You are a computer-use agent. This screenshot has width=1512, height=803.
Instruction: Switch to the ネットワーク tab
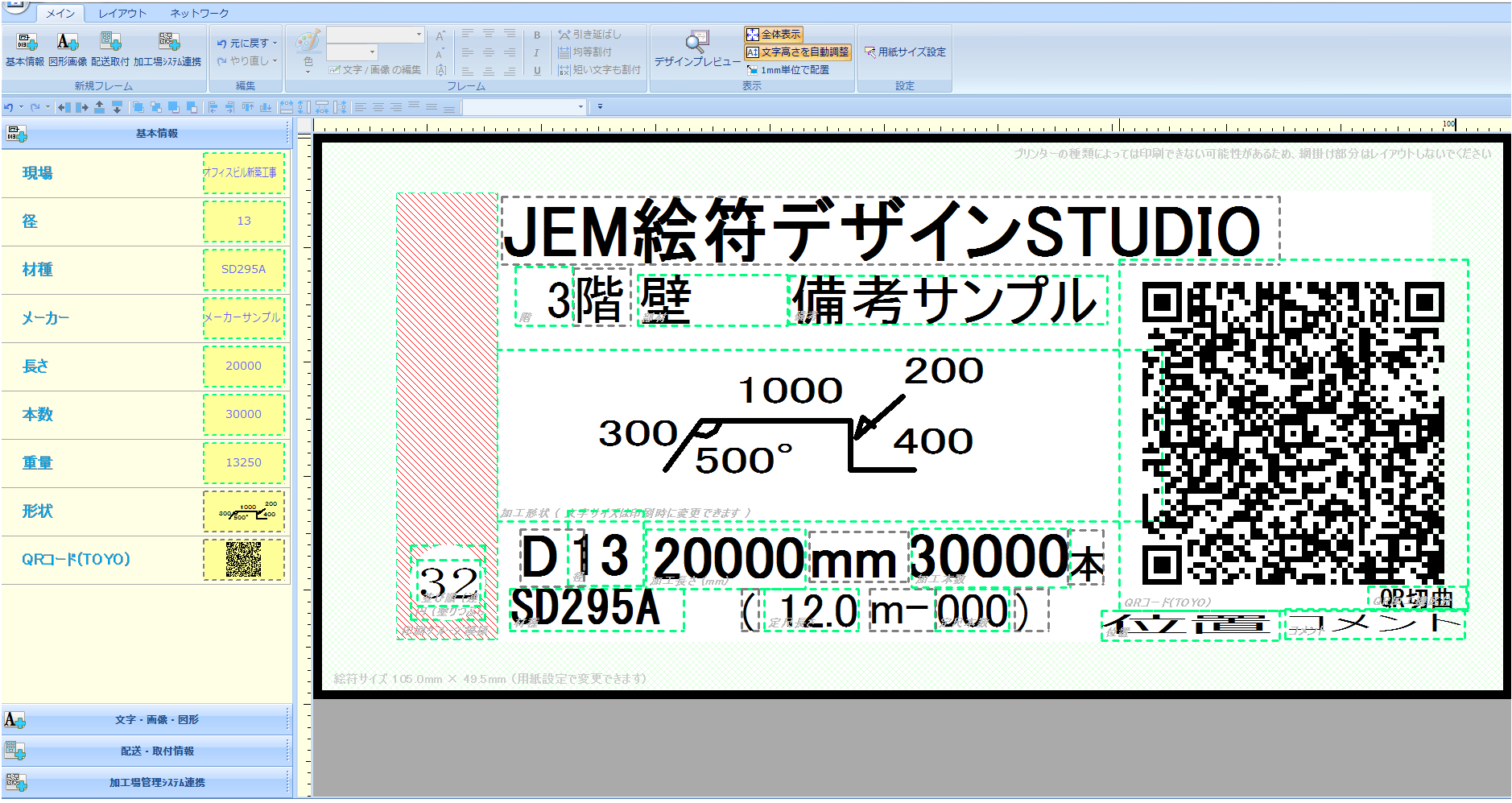(x=200, y=13)
